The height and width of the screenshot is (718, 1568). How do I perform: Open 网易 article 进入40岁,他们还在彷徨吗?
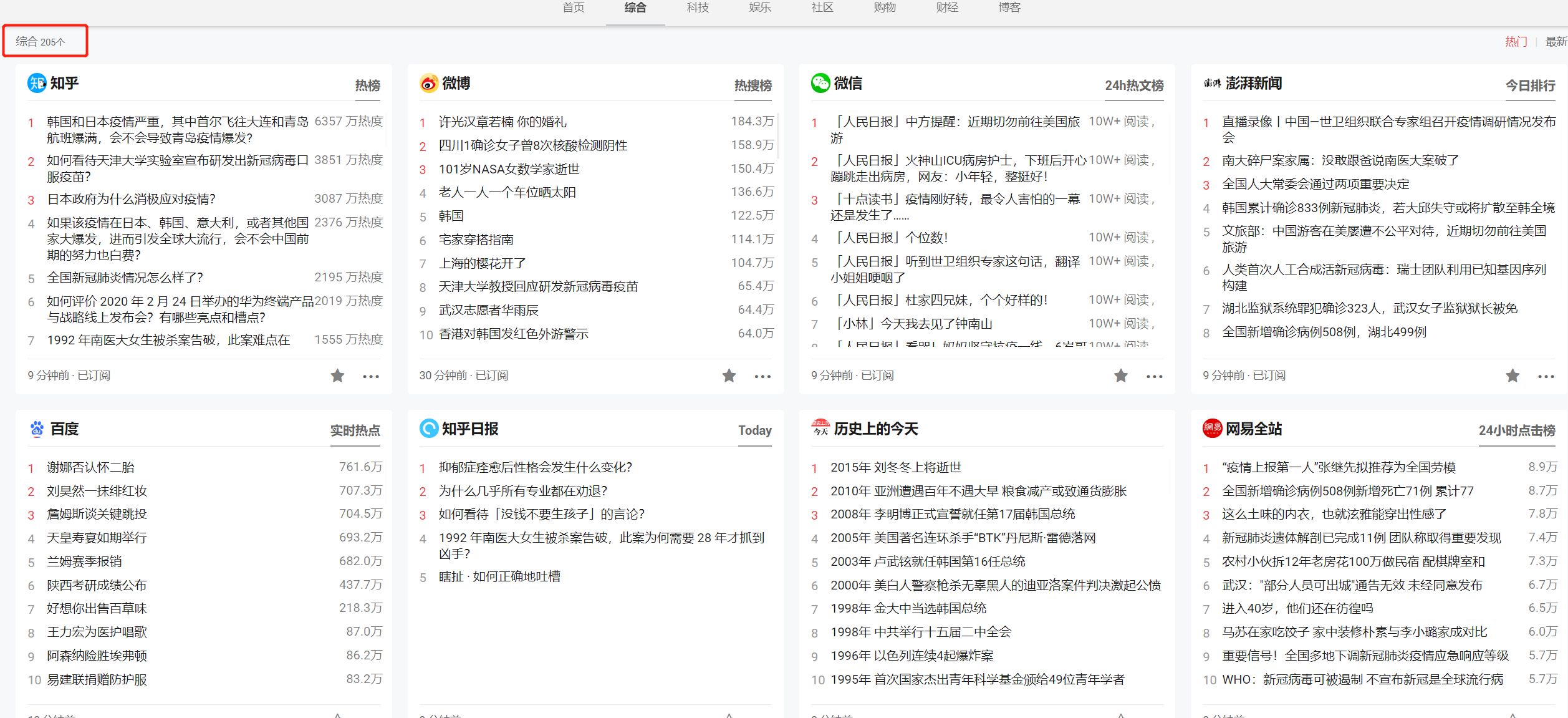coord(1297,608)
